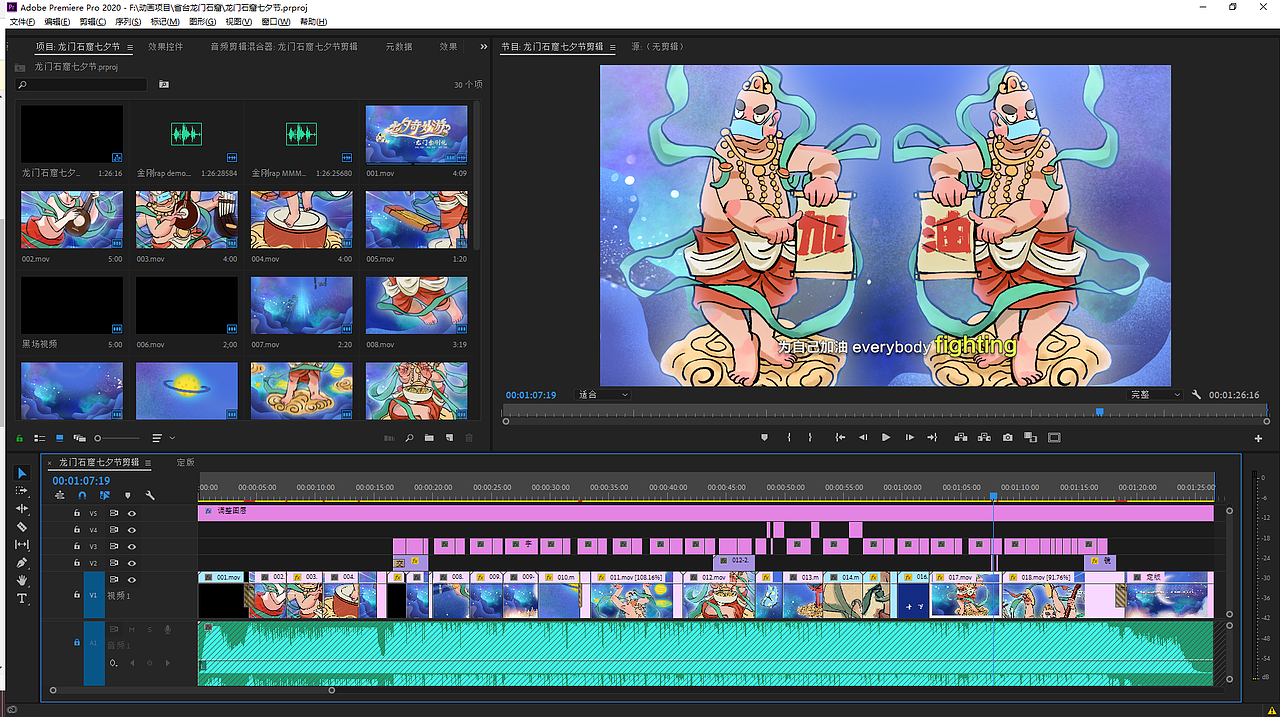
Task: Select the Type tool
Action: point(22,599)
